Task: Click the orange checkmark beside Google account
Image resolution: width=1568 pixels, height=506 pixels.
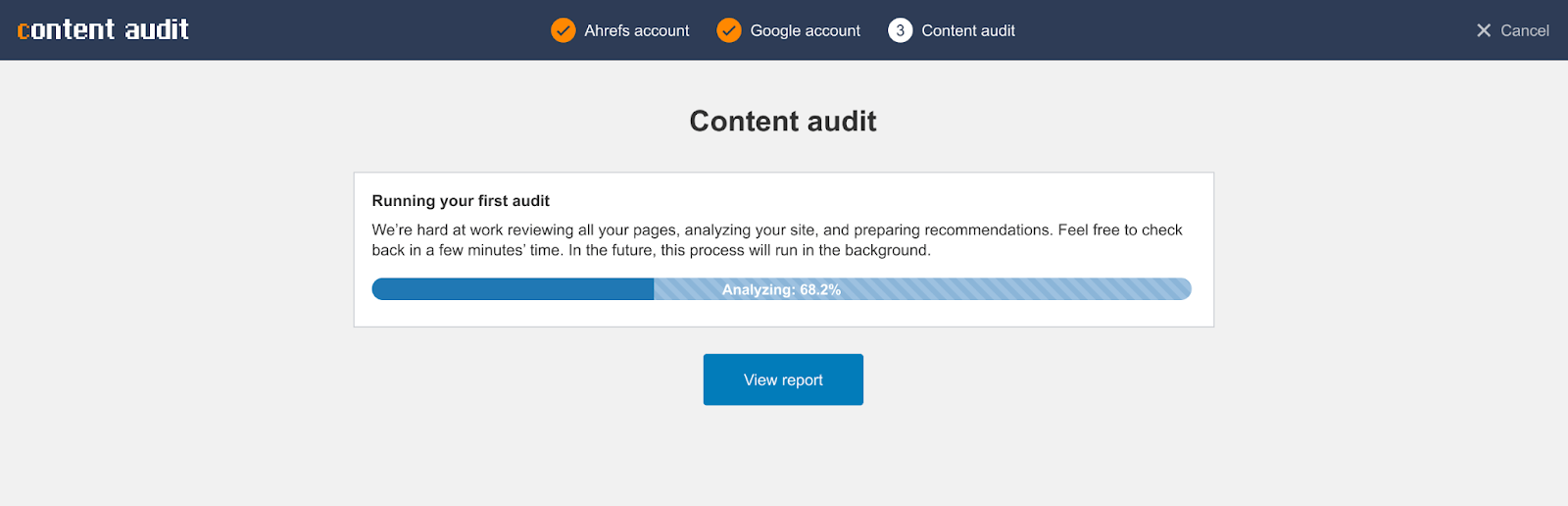Action: (x=729, y=30)
